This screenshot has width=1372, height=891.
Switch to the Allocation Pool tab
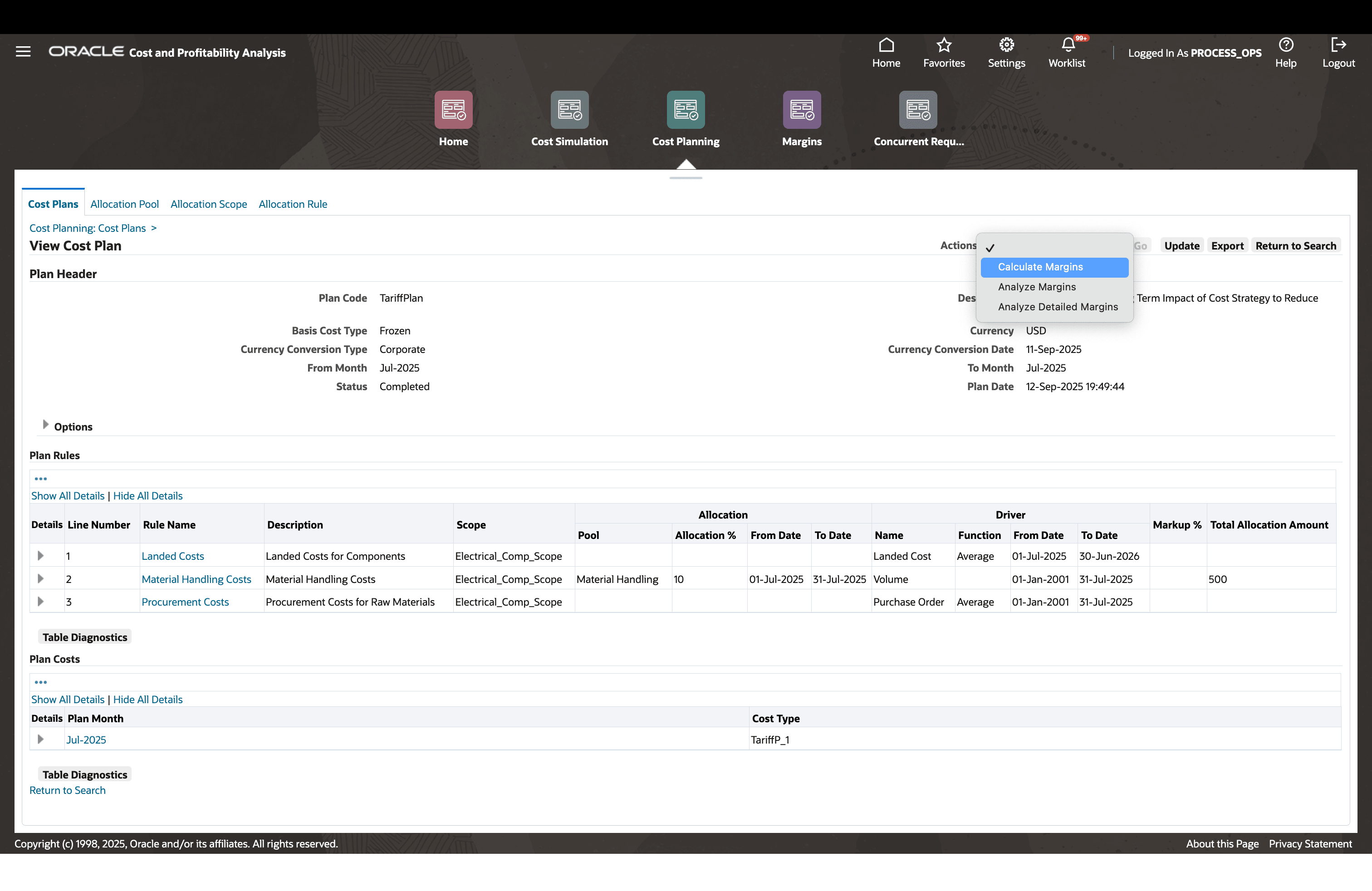(124, 204)
